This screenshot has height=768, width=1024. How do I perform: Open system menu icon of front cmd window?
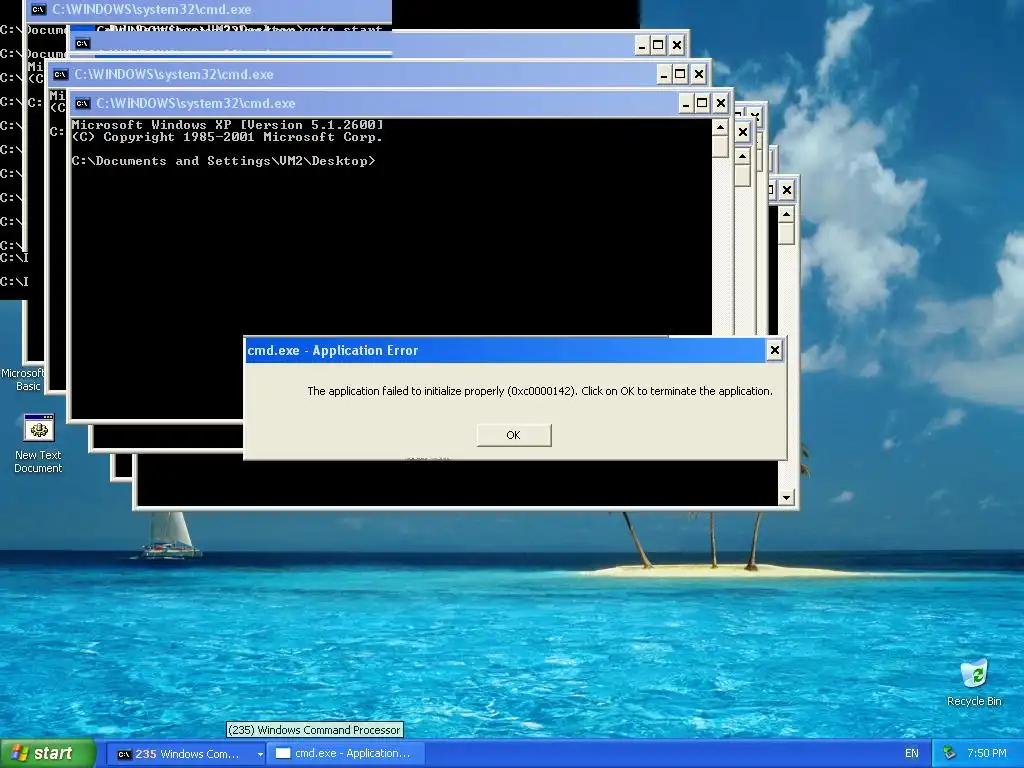pos(82,103)
